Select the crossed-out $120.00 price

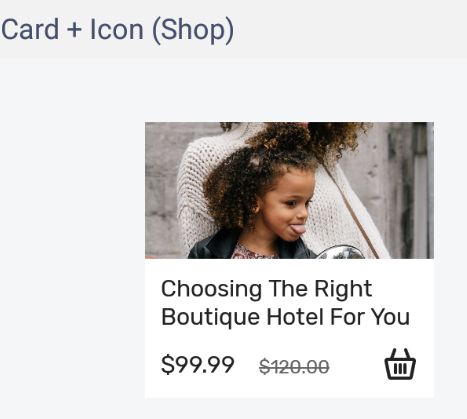pyautogui.click(x=294, y=367)
